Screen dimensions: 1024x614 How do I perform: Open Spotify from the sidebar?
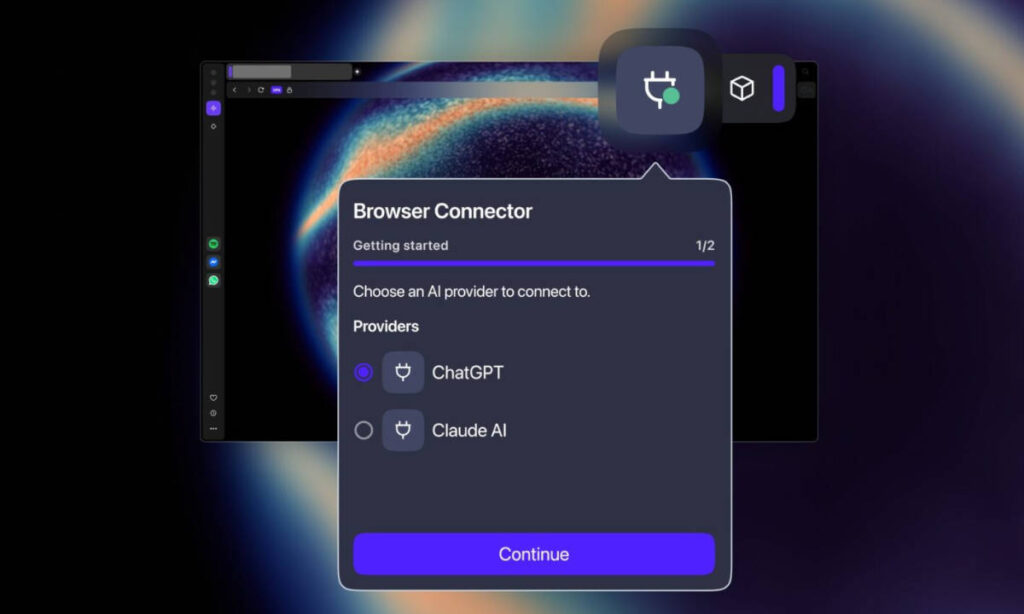(x=214, y=243)
